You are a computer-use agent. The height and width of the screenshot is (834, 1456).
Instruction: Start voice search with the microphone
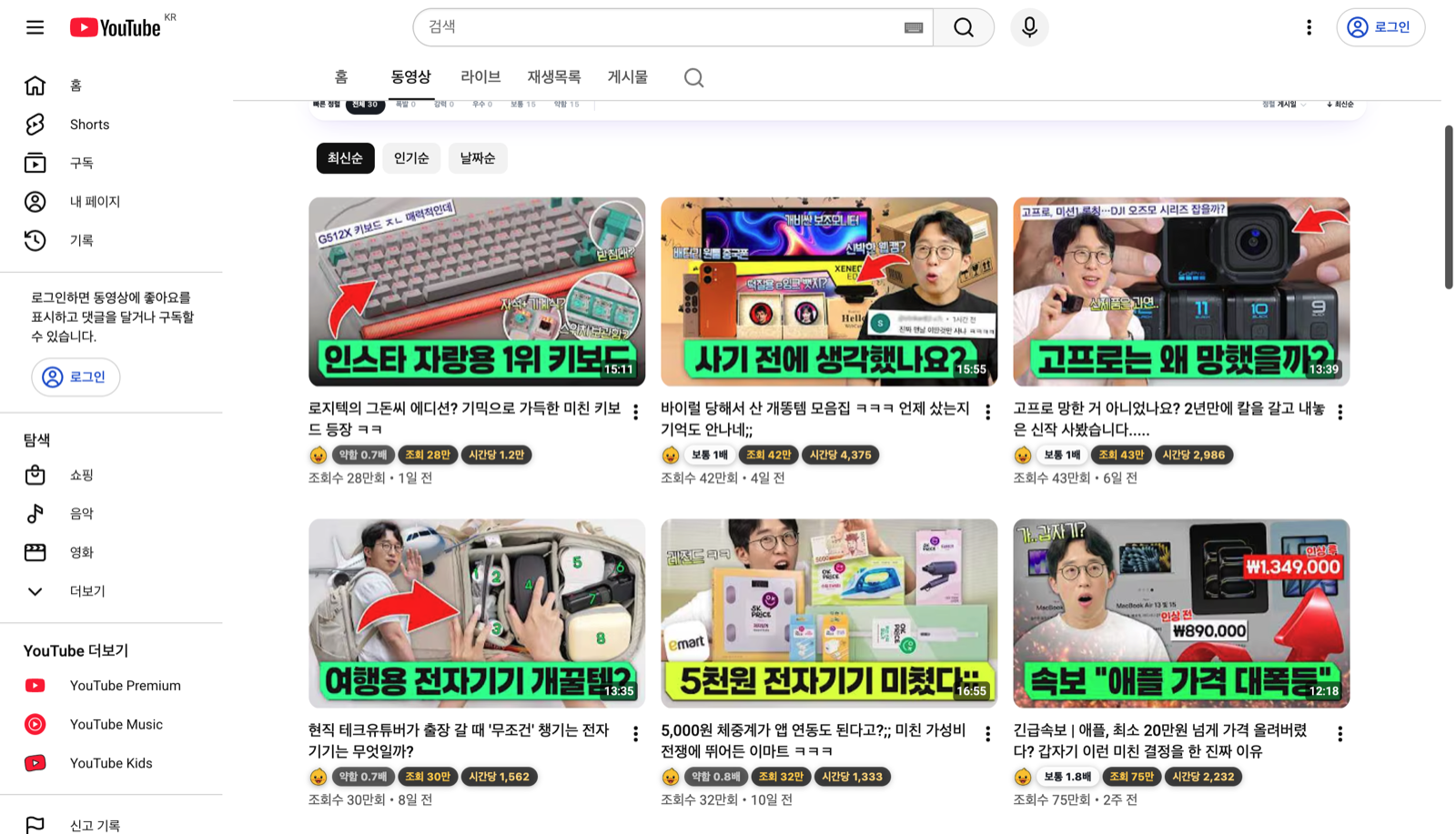(1029, 27)
